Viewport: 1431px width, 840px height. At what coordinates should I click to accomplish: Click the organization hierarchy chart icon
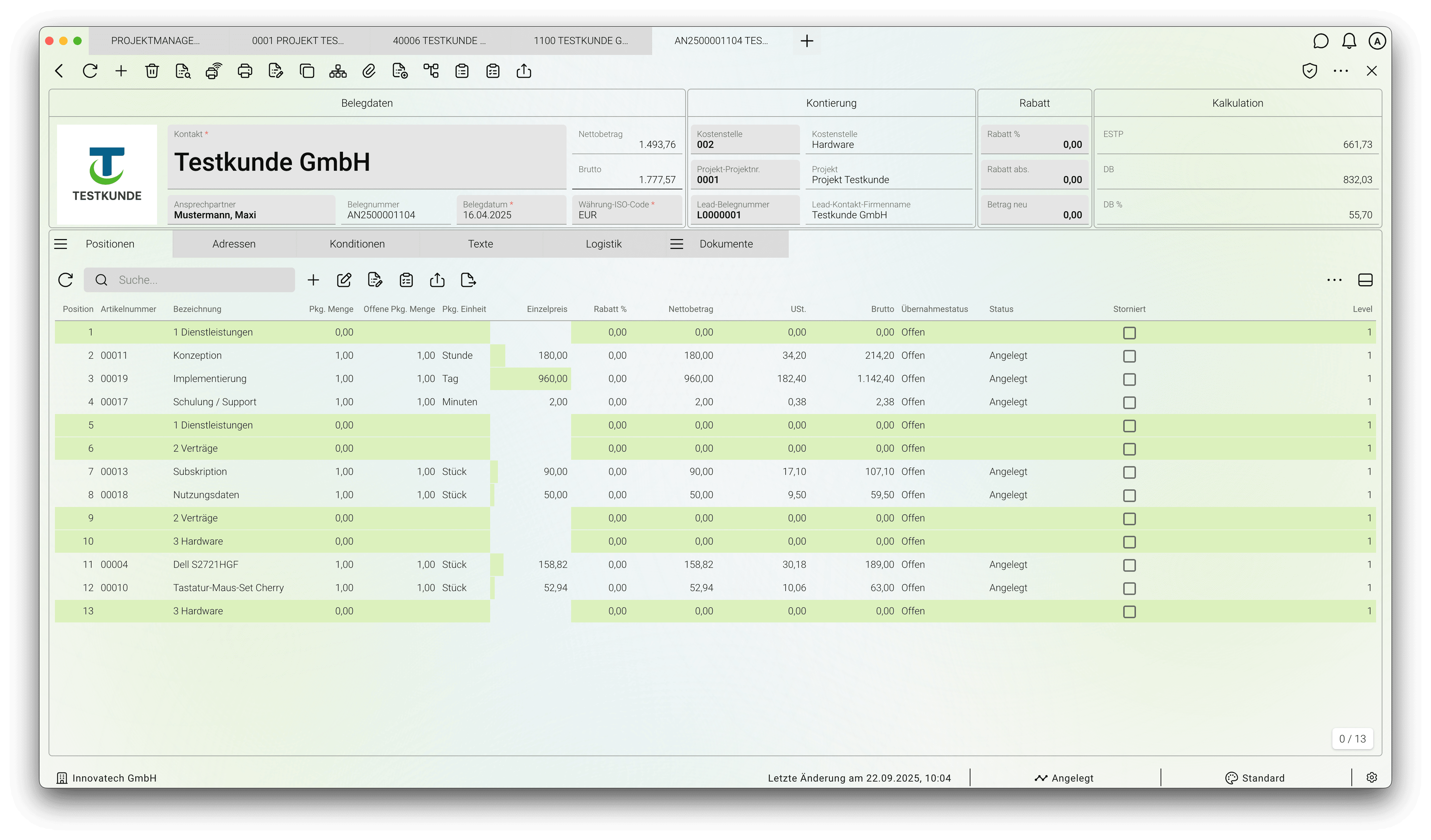click(x=338, y=71)
